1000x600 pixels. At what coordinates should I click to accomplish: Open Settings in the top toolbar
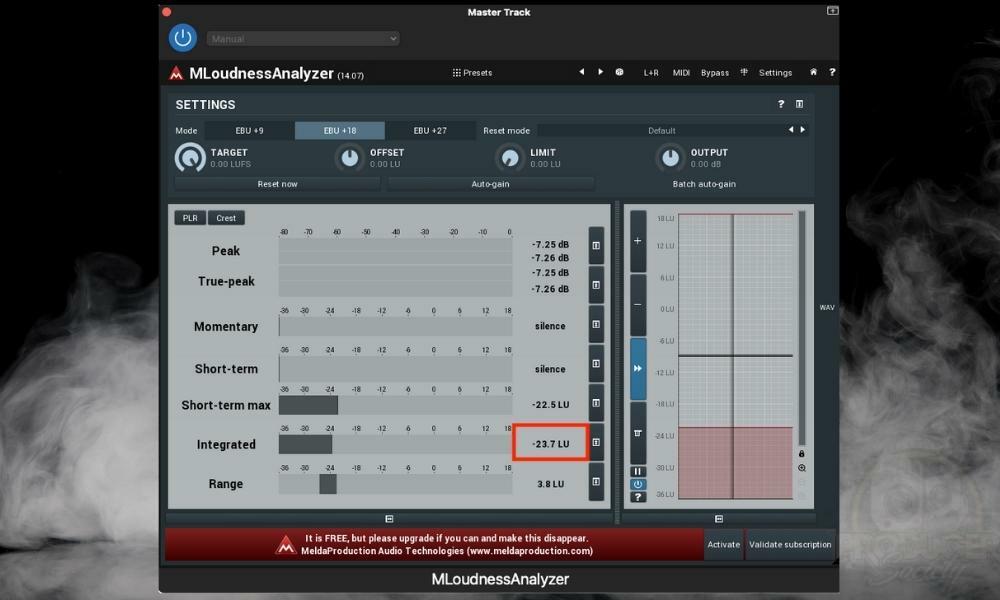click(x=776, y=73)
